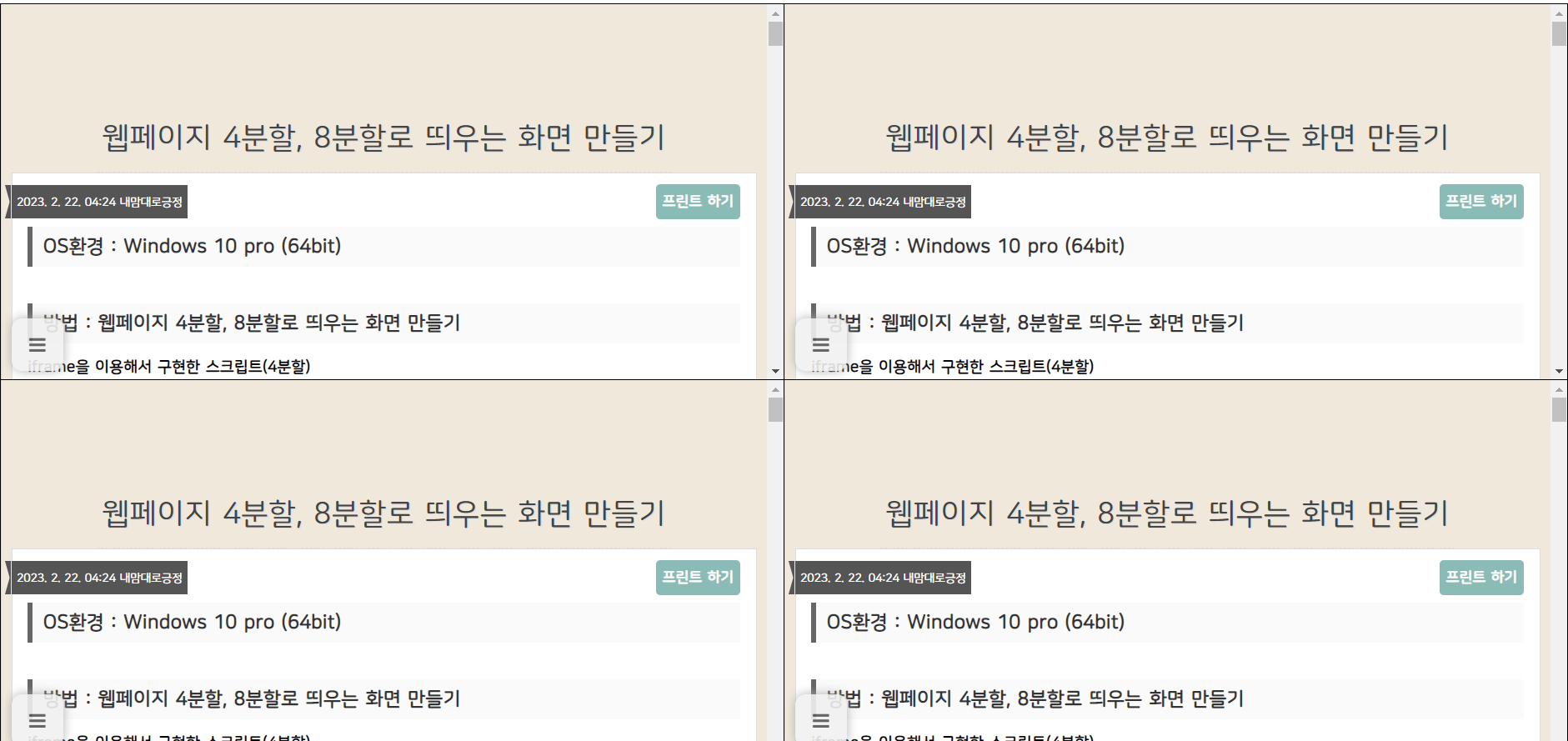Click scrollbar thumb in bottom-left pane

coord(775,410)
